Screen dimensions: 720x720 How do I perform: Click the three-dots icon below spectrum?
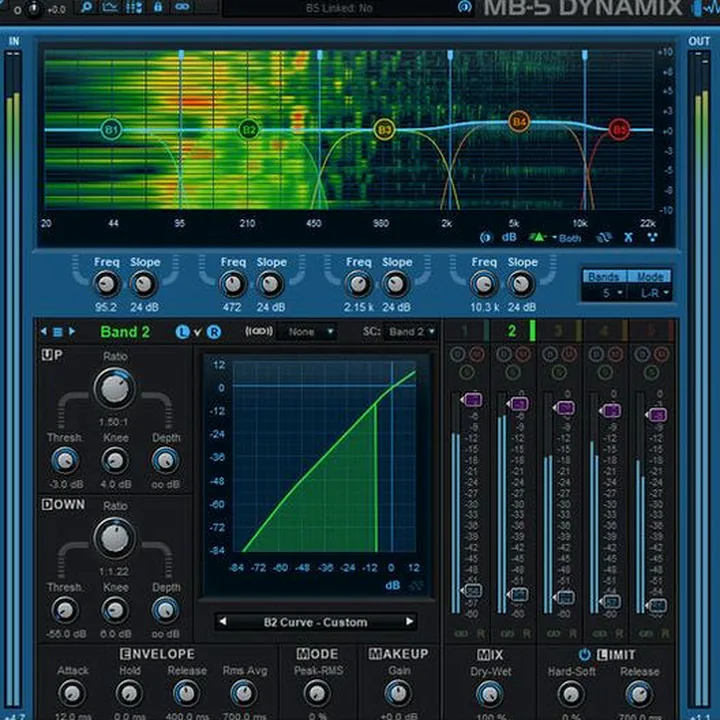[652, 237]
